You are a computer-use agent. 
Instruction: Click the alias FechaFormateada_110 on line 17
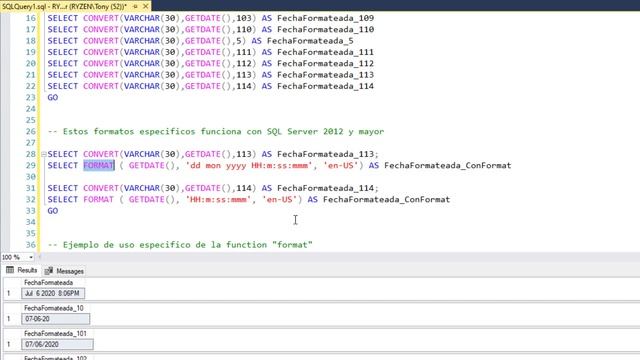point(325,29)
